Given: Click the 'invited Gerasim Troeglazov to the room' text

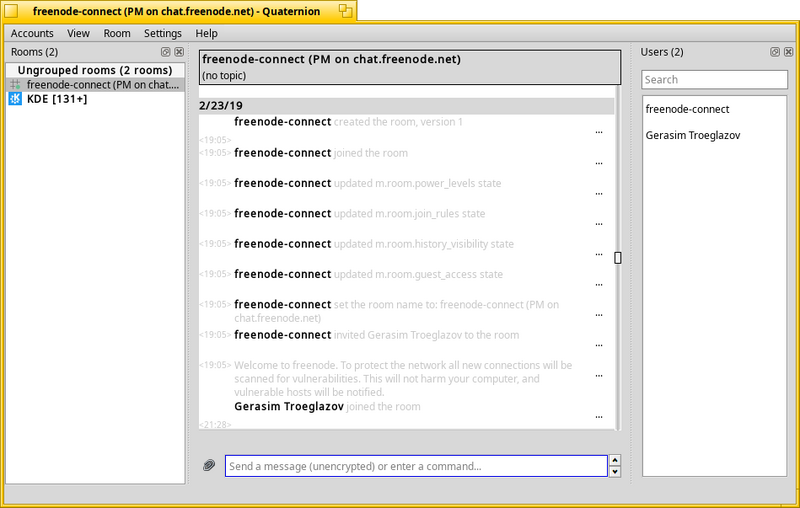Looking at the screenshot, I should [x=427, y=335].
